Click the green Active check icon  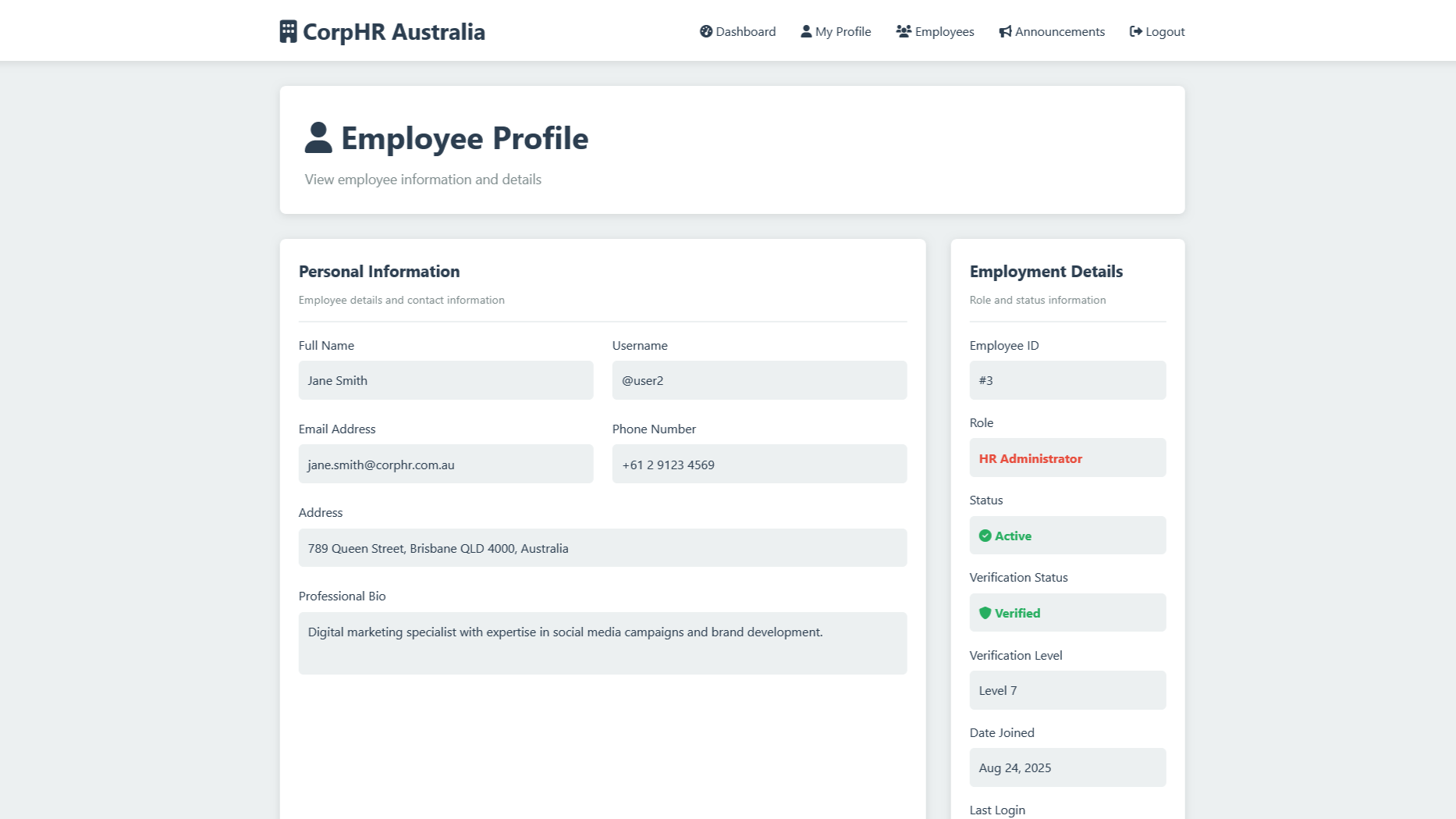[x=985, y=536]
